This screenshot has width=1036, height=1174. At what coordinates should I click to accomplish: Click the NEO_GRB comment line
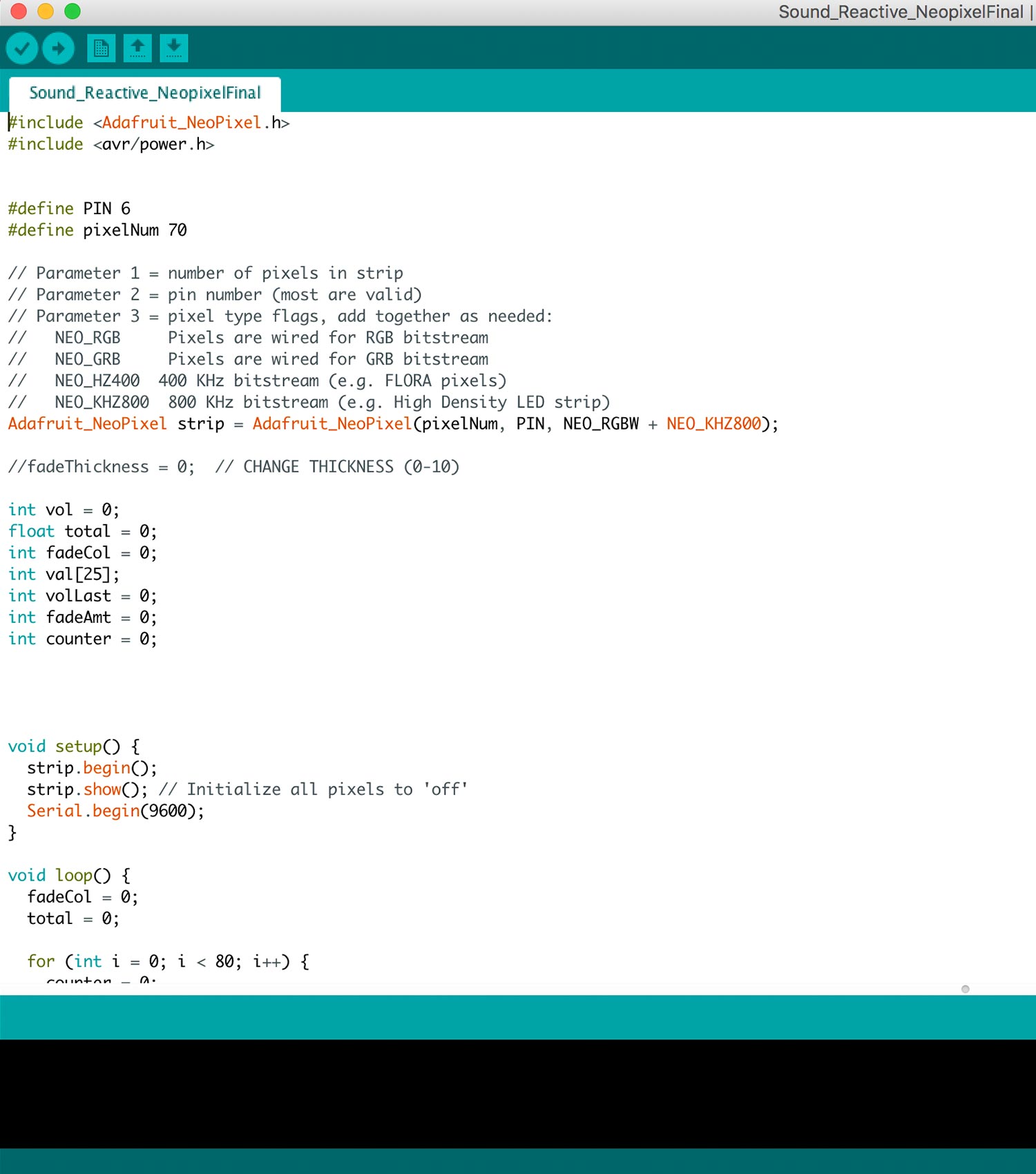[249, 359]
